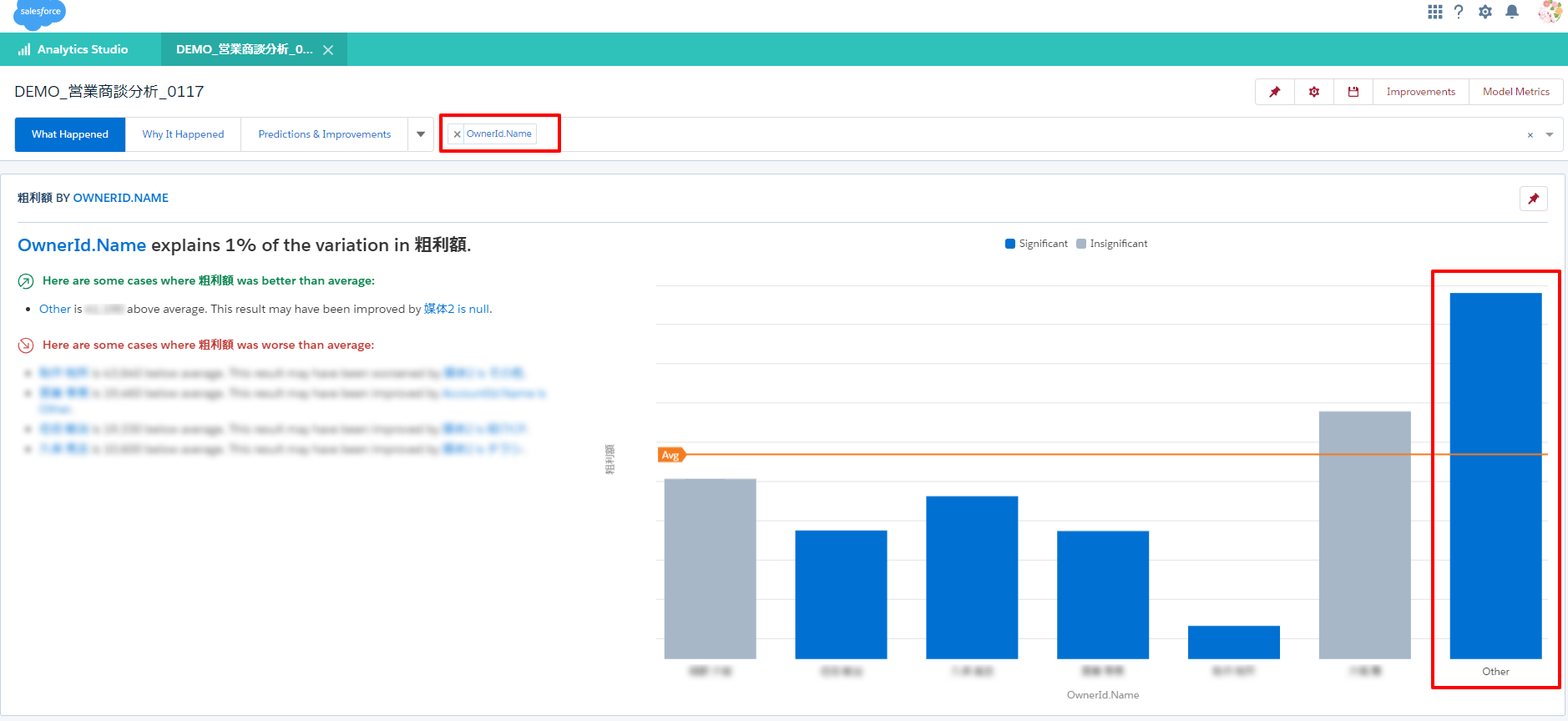Open the setup gear in the header

coord(1485,12)
